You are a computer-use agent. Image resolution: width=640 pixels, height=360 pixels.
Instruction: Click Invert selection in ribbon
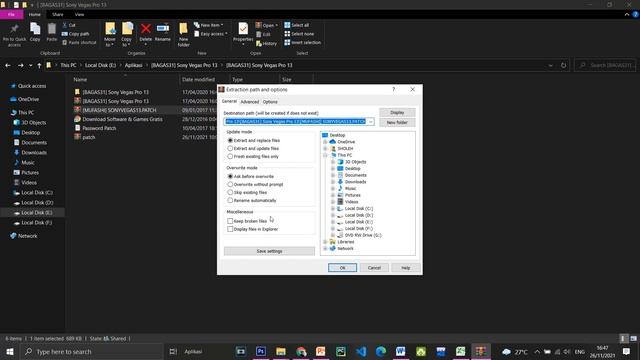tap(302, 42)
